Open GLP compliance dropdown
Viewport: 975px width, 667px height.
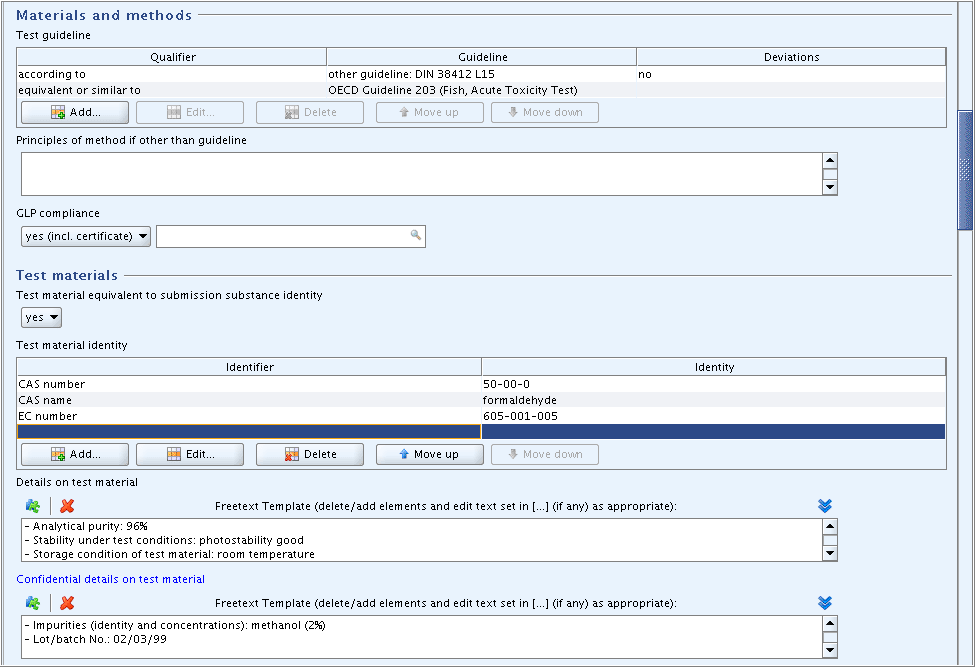pyautogui.click(x=86, y=236)
